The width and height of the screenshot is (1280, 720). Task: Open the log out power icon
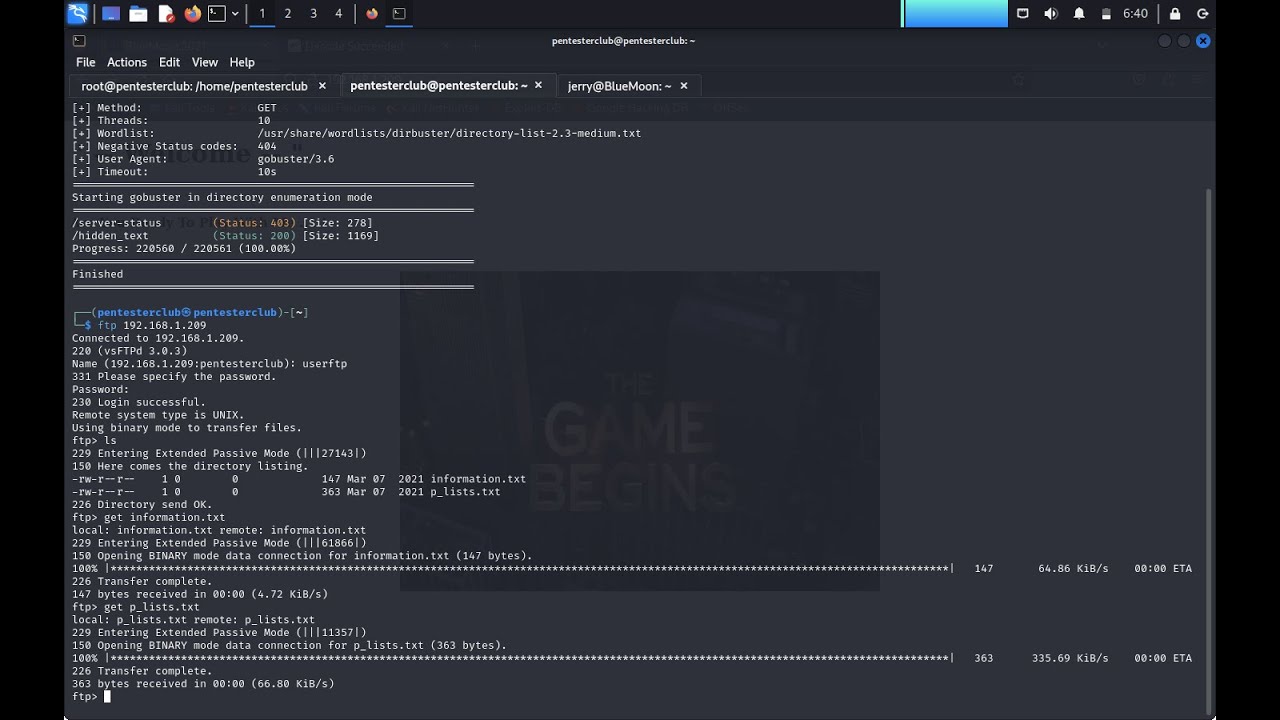(x=1203, y=14)
